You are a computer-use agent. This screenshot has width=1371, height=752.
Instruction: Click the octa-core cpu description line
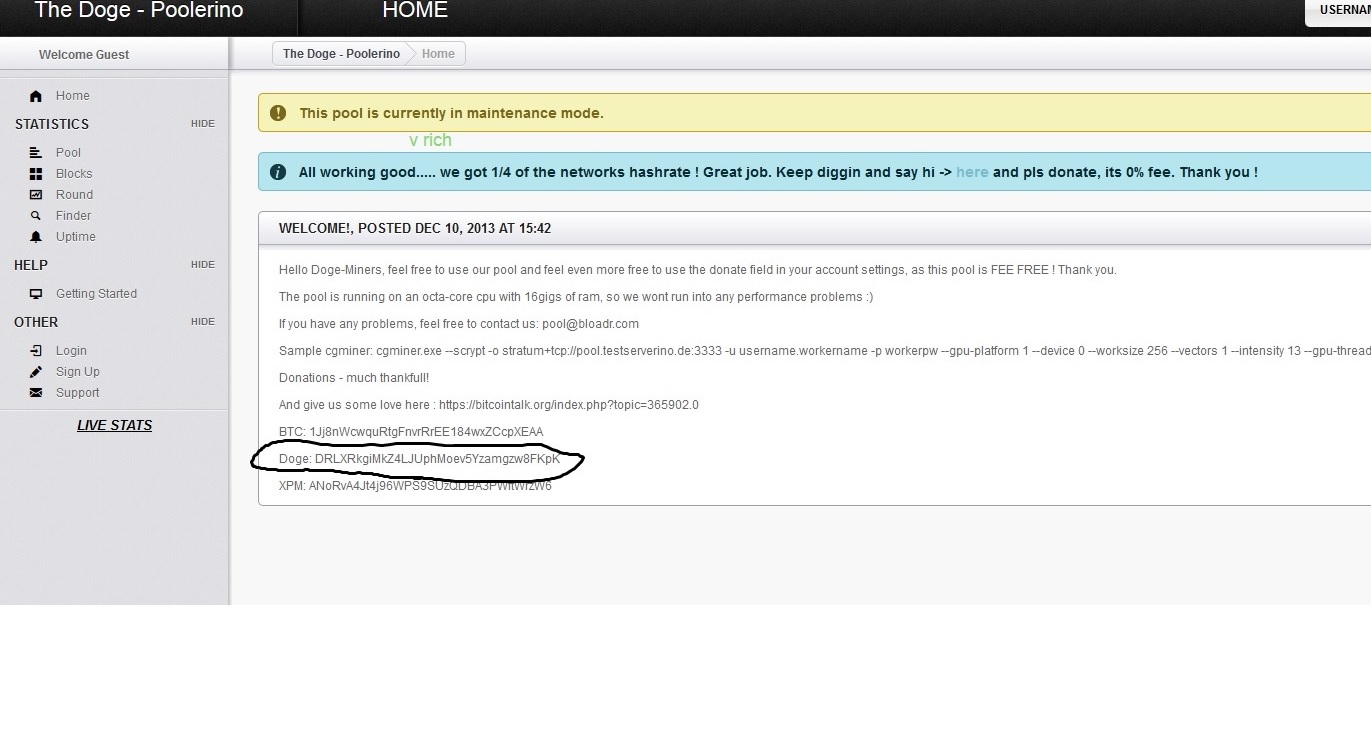(576, 297)
